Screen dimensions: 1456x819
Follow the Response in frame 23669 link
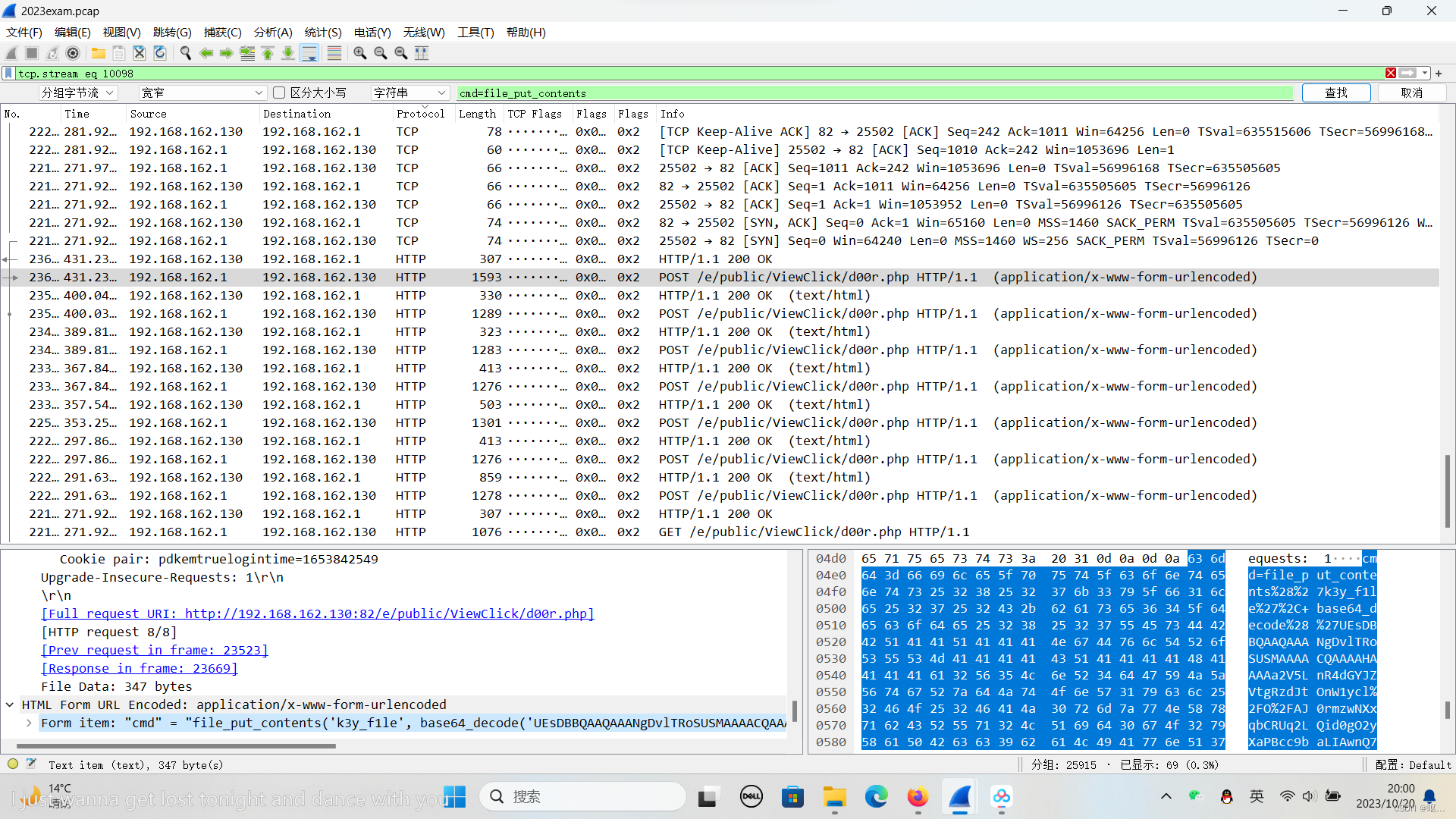tap(140, 668)
